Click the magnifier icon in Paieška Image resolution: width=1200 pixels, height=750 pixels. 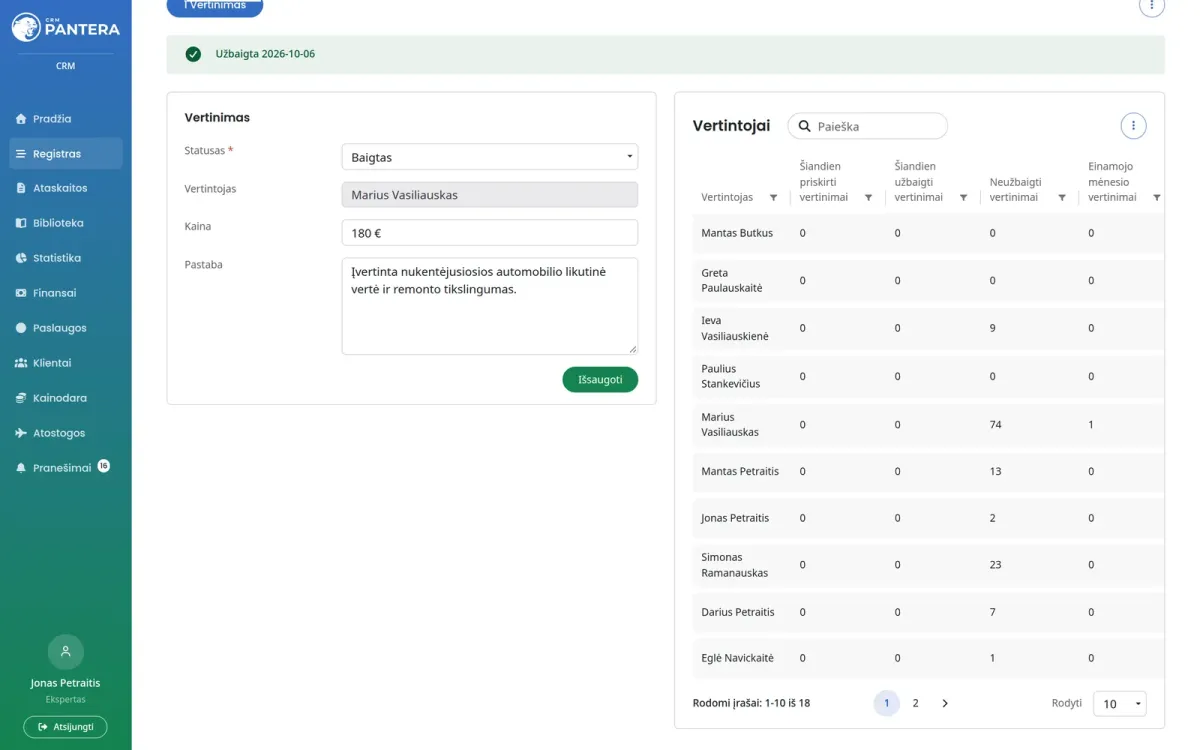804,127
